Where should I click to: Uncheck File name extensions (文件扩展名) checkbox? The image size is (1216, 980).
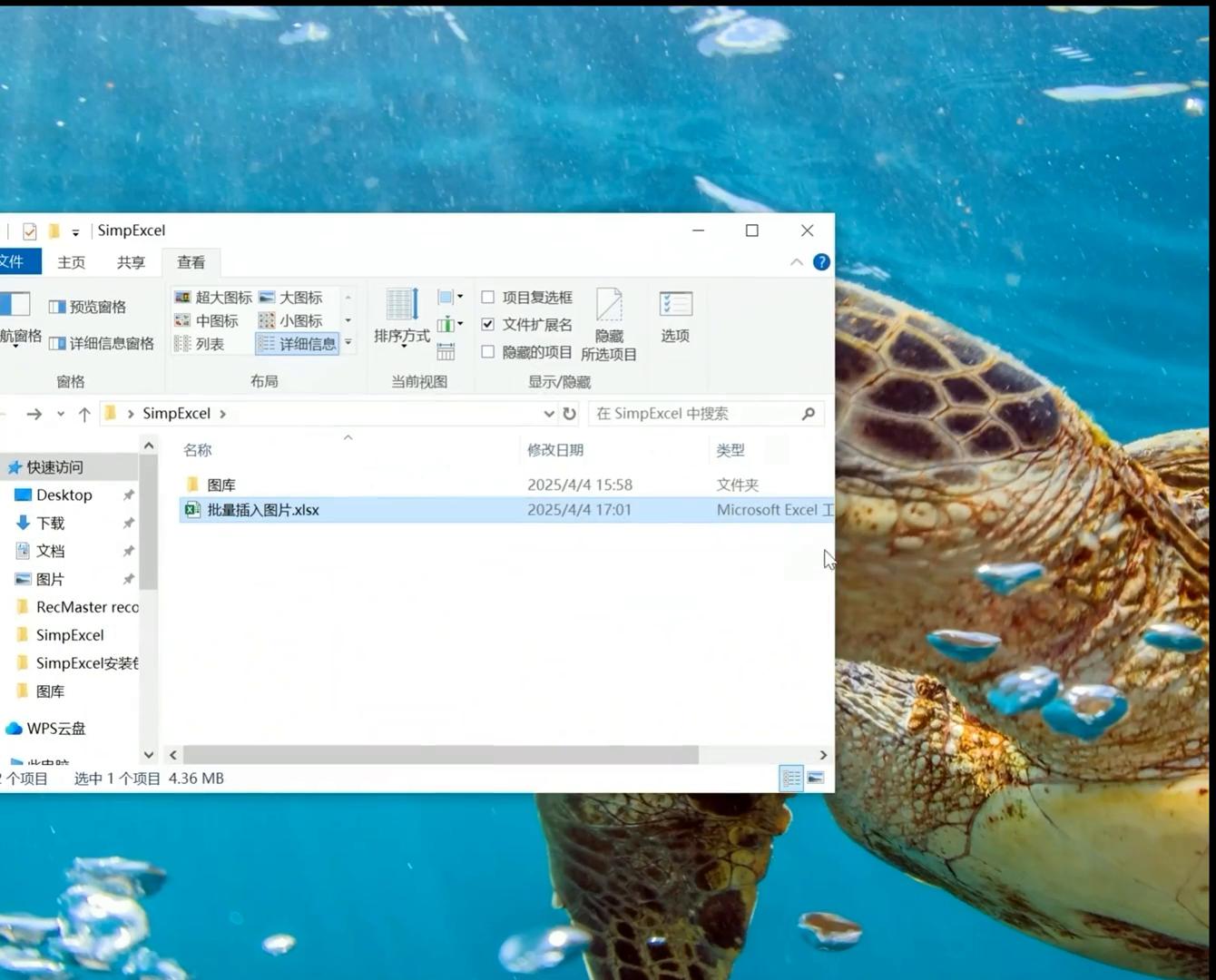click(x=488, y=324)
